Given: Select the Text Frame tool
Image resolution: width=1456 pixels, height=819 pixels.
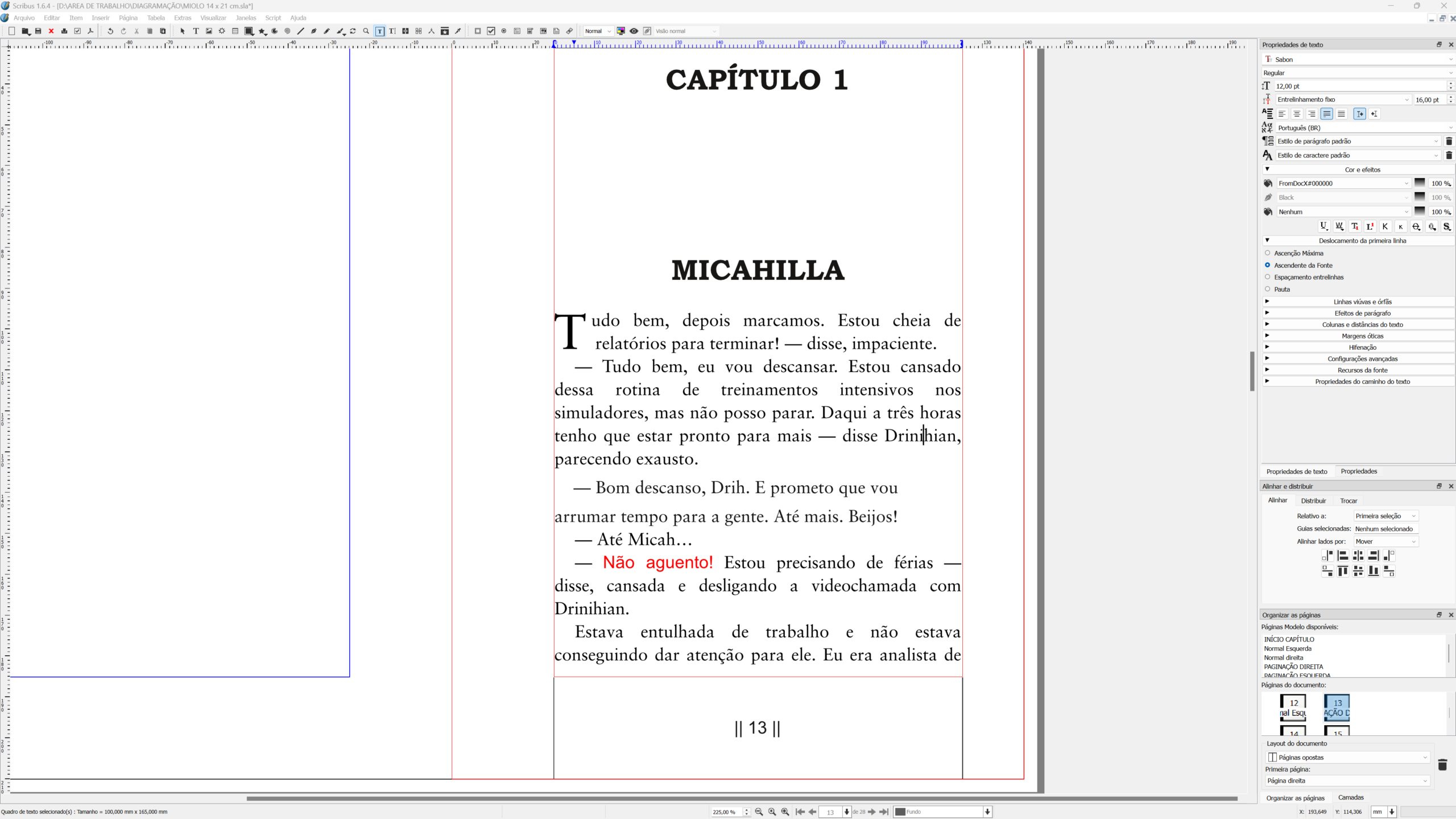Looking at the screenshot, I should pos(196,31).
